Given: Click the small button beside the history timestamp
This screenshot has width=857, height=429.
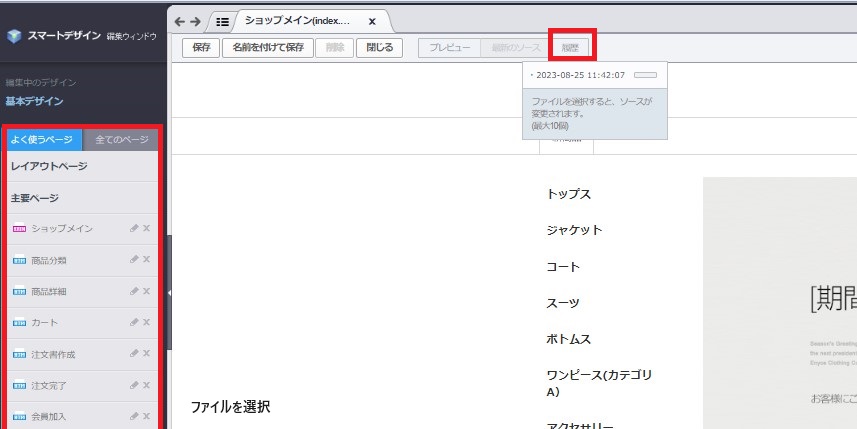Looking at the screenshot, I should click(645, 75).
